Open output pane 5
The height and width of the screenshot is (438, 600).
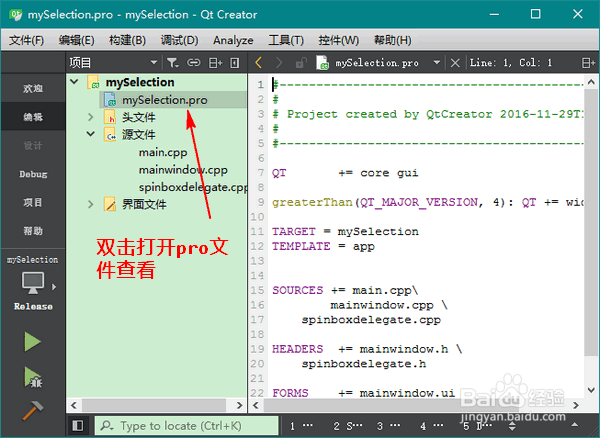(478, 426)
